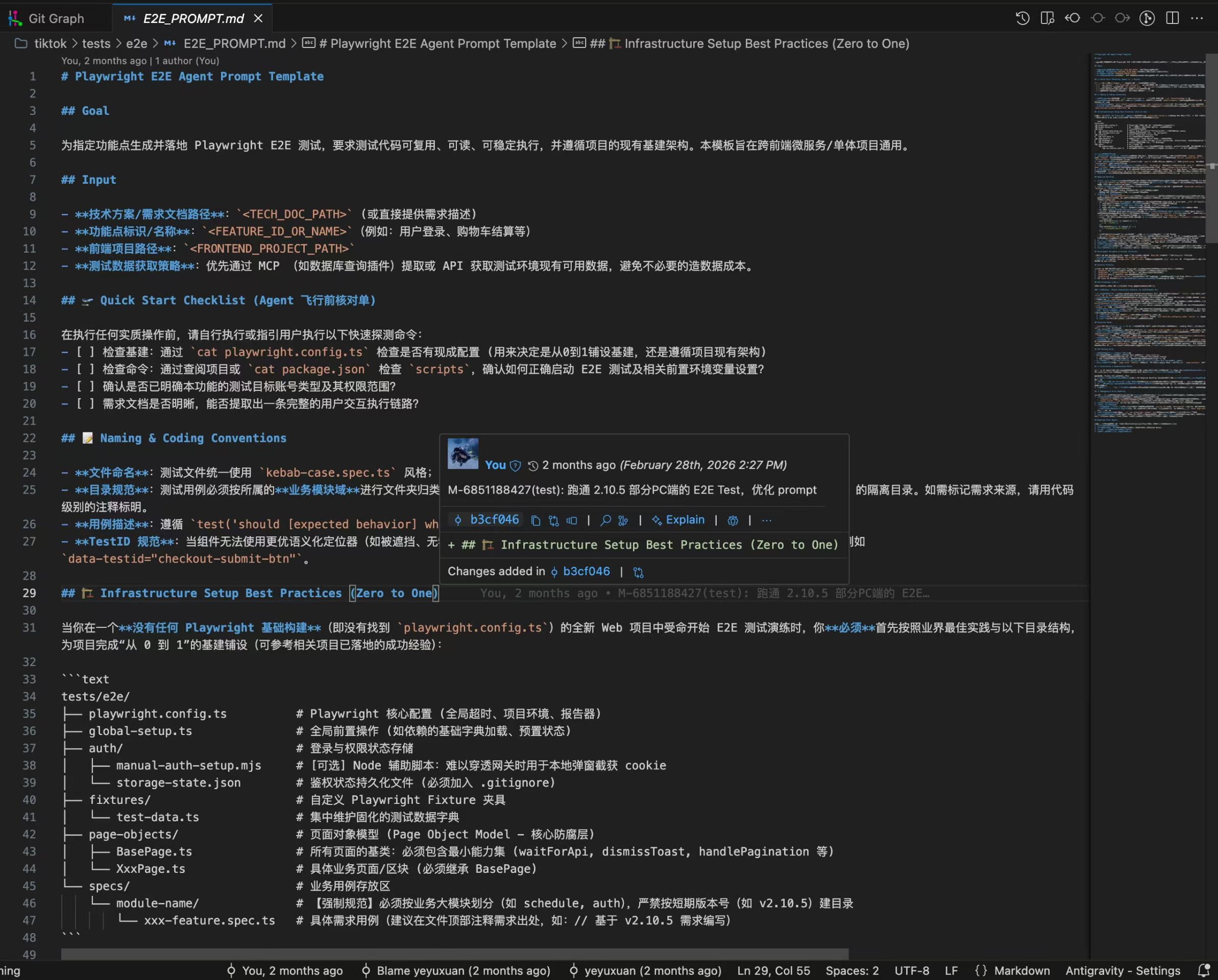
Task: Open the next revision arrow icon
Action: (1122, 18)
